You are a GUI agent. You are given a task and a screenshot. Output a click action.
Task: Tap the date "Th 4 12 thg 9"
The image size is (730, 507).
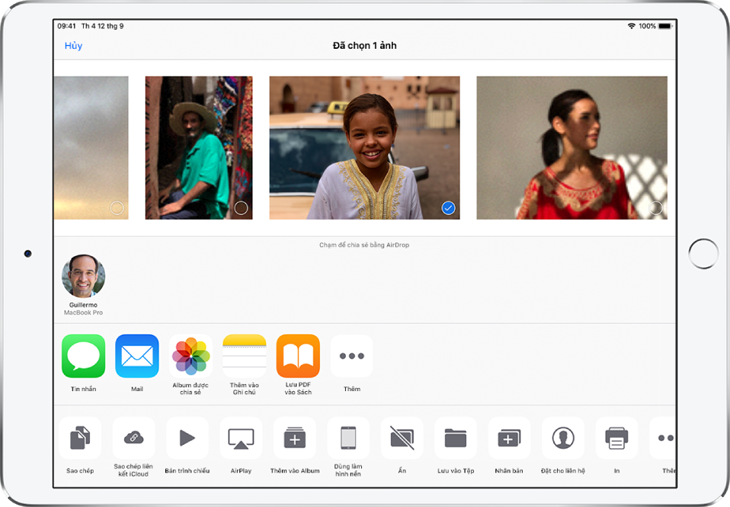(102, 26)
